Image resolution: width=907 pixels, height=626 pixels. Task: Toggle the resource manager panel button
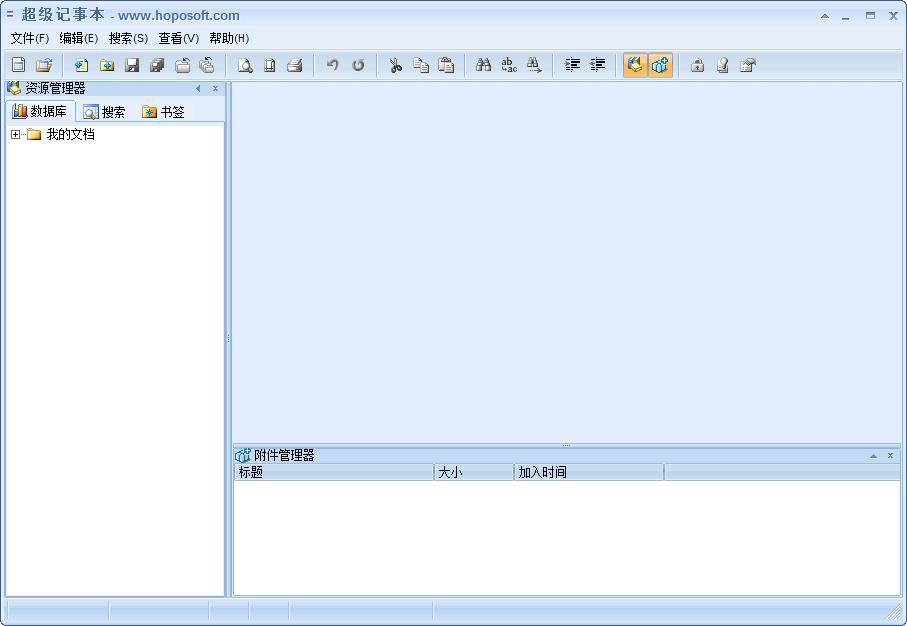pos(634,65)
